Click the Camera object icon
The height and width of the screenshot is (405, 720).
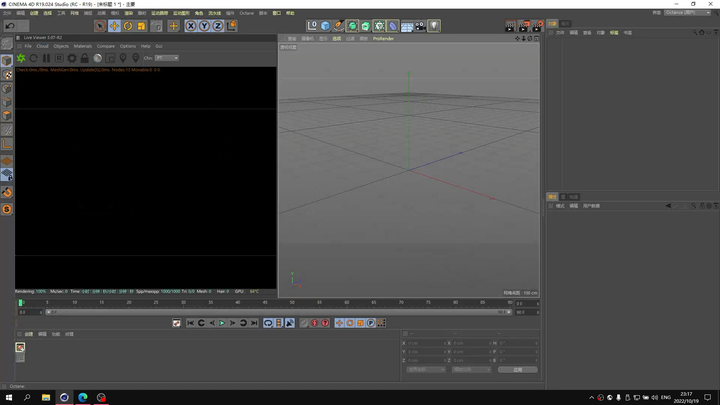(x=420, y=26)
